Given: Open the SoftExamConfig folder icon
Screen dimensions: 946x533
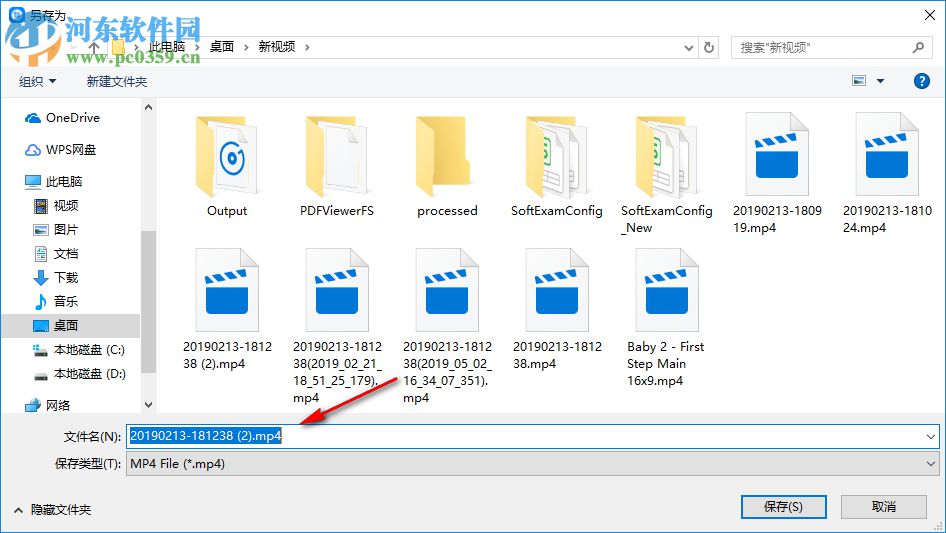Looking at the screenshot, I should tap(556, 157).
